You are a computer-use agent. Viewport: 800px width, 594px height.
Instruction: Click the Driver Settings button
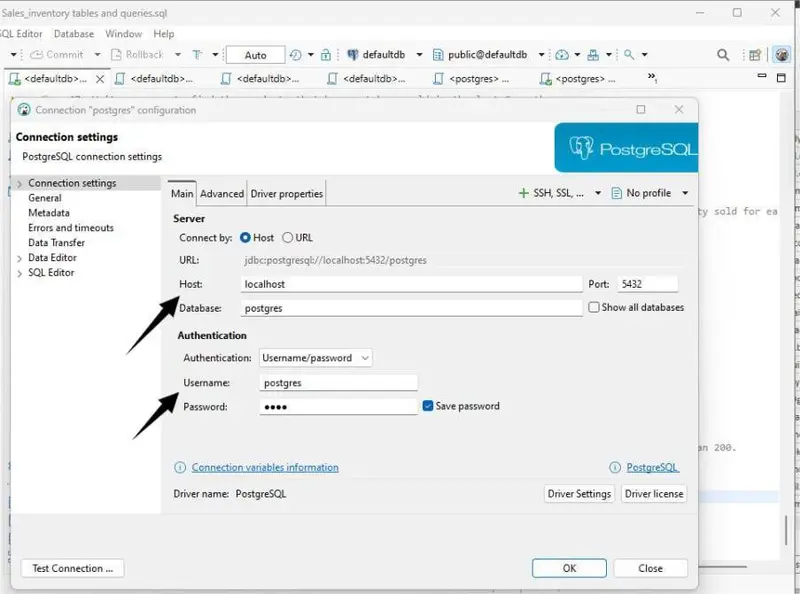coord(579,494)
